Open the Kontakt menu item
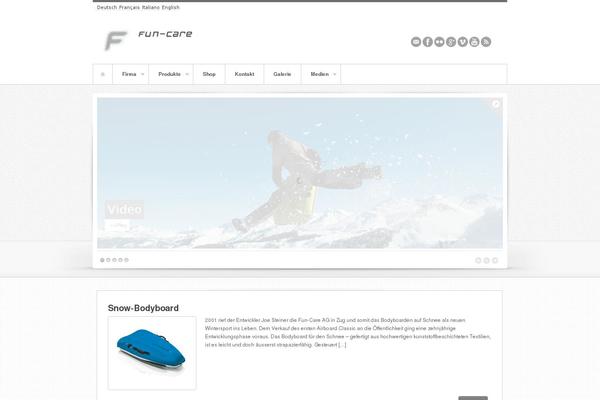This screenshot has width=600, height=400. [x=245, y=74]
